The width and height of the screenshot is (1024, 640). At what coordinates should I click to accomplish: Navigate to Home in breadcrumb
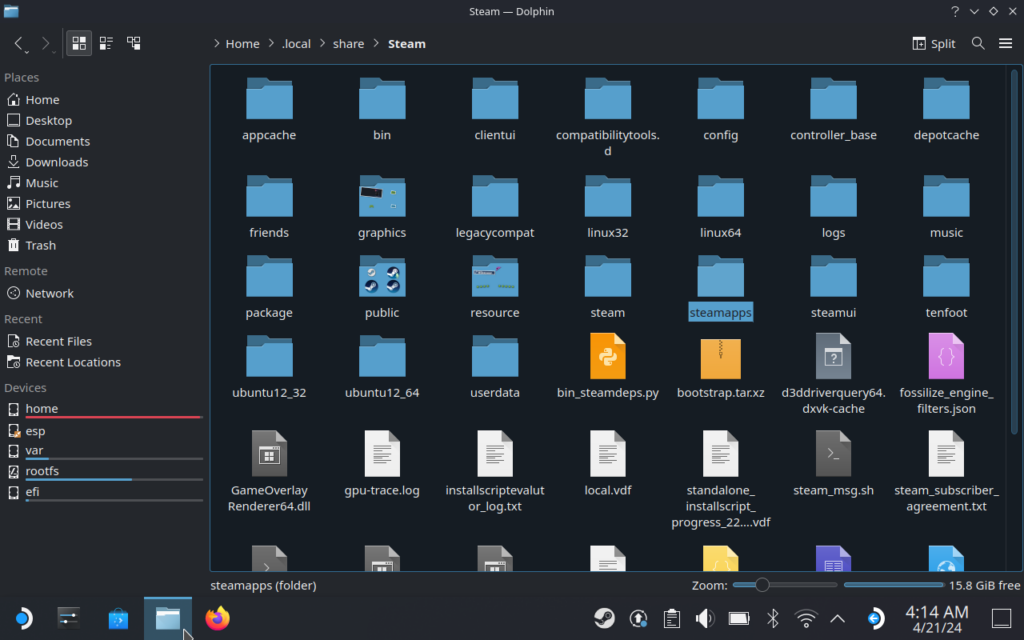tap(242, 44)
